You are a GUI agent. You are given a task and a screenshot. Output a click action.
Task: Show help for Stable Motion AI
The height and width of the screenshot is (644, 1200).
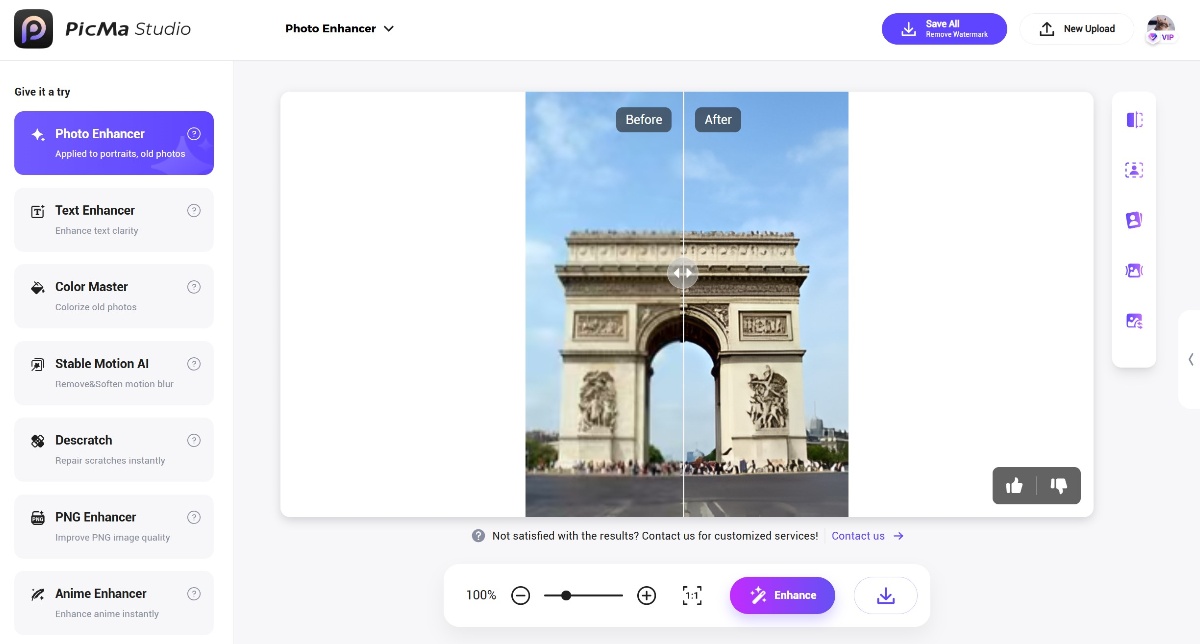[194, 364]
